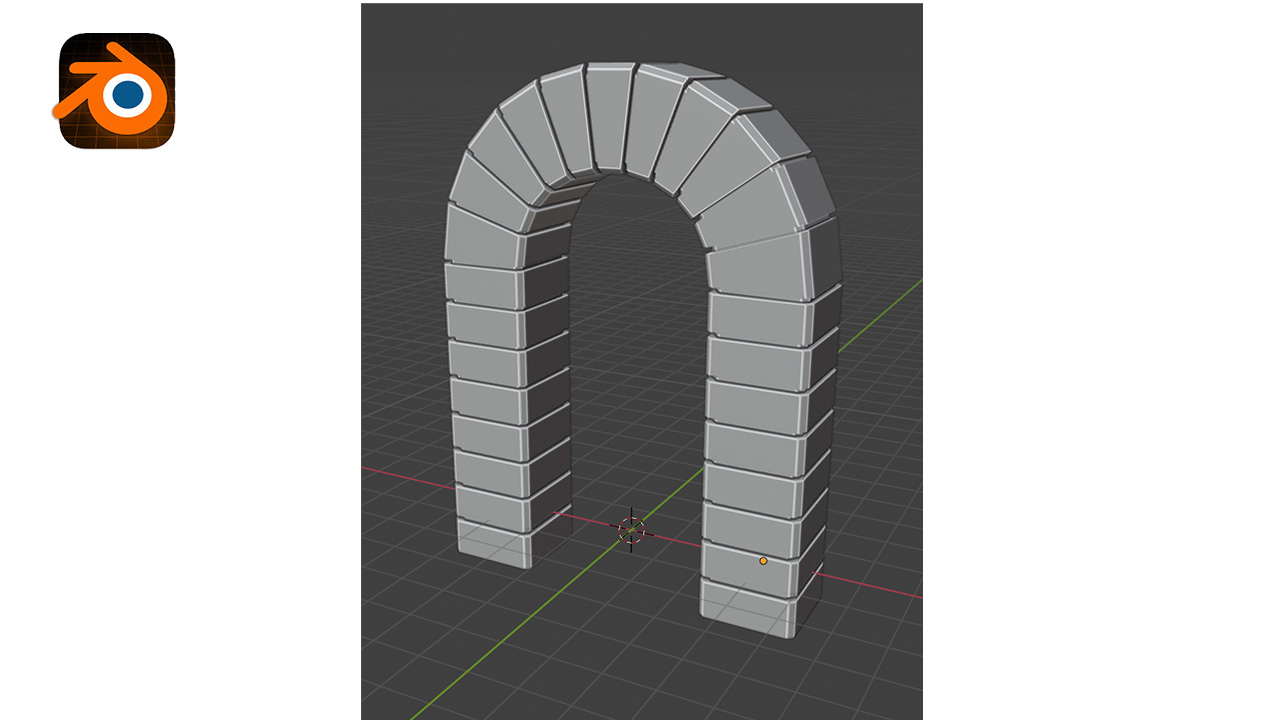
Task: Click the red X axis line right of the arch
Action: click(880, 588)
